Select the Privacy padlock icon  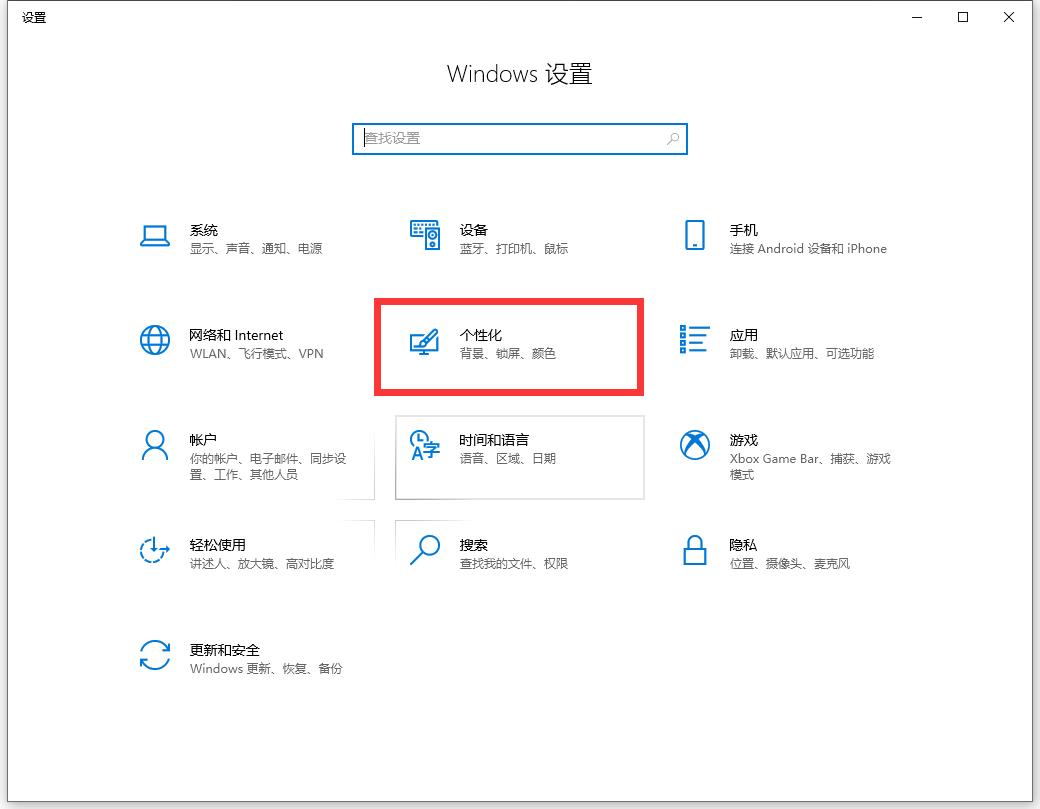click(x=694, y=550)
